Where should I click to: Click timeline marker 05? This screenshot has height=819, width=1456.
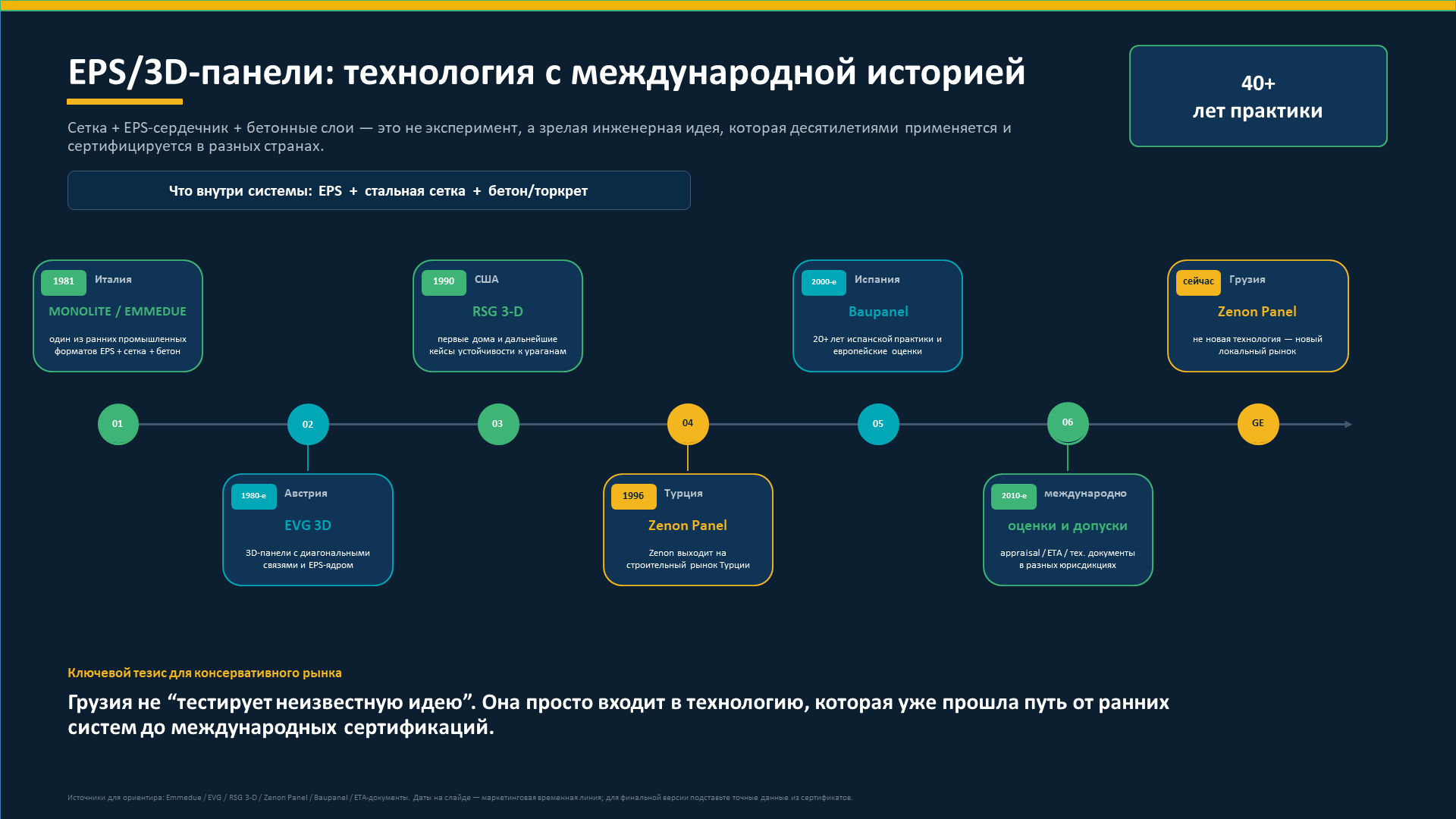pos(878,424)
